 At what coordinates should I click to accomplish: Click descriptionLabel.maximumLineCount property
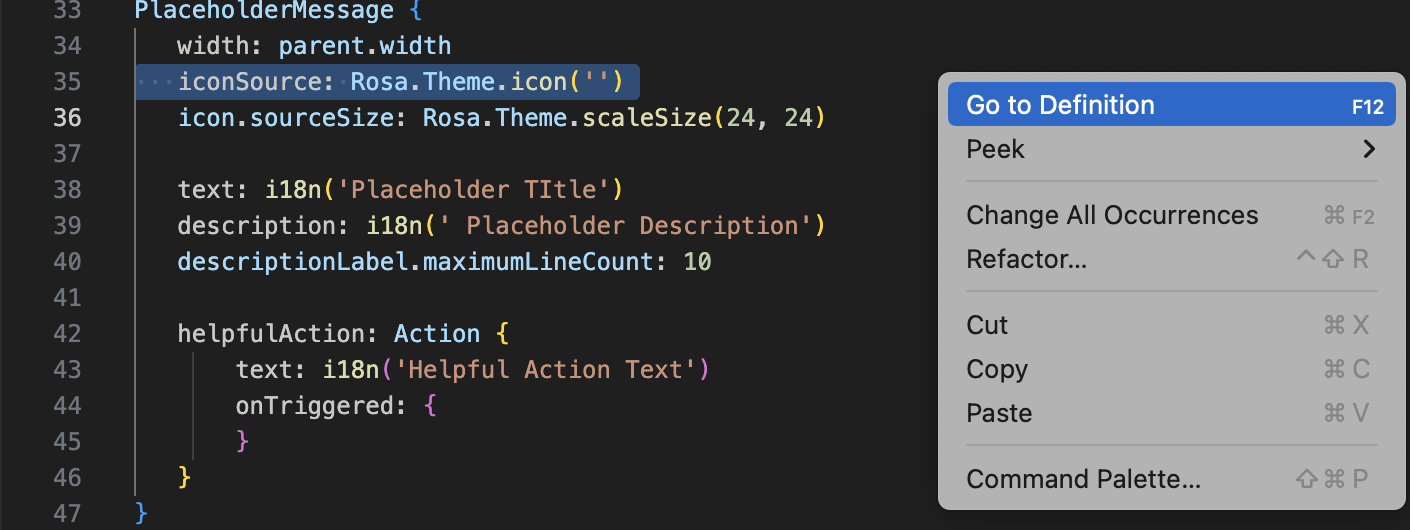416,261
